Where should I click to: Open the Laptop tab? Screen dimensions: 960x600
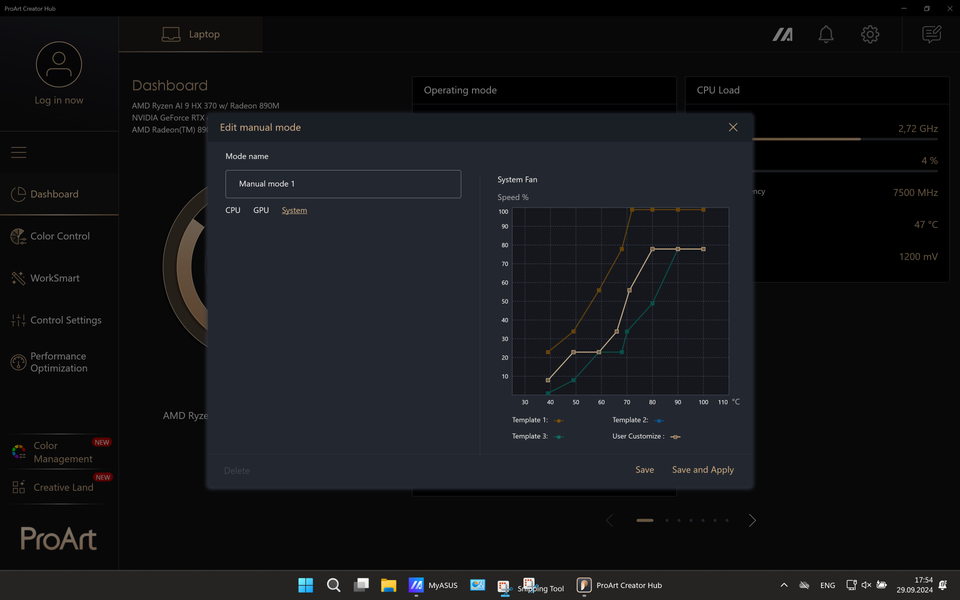coord(190,34)
